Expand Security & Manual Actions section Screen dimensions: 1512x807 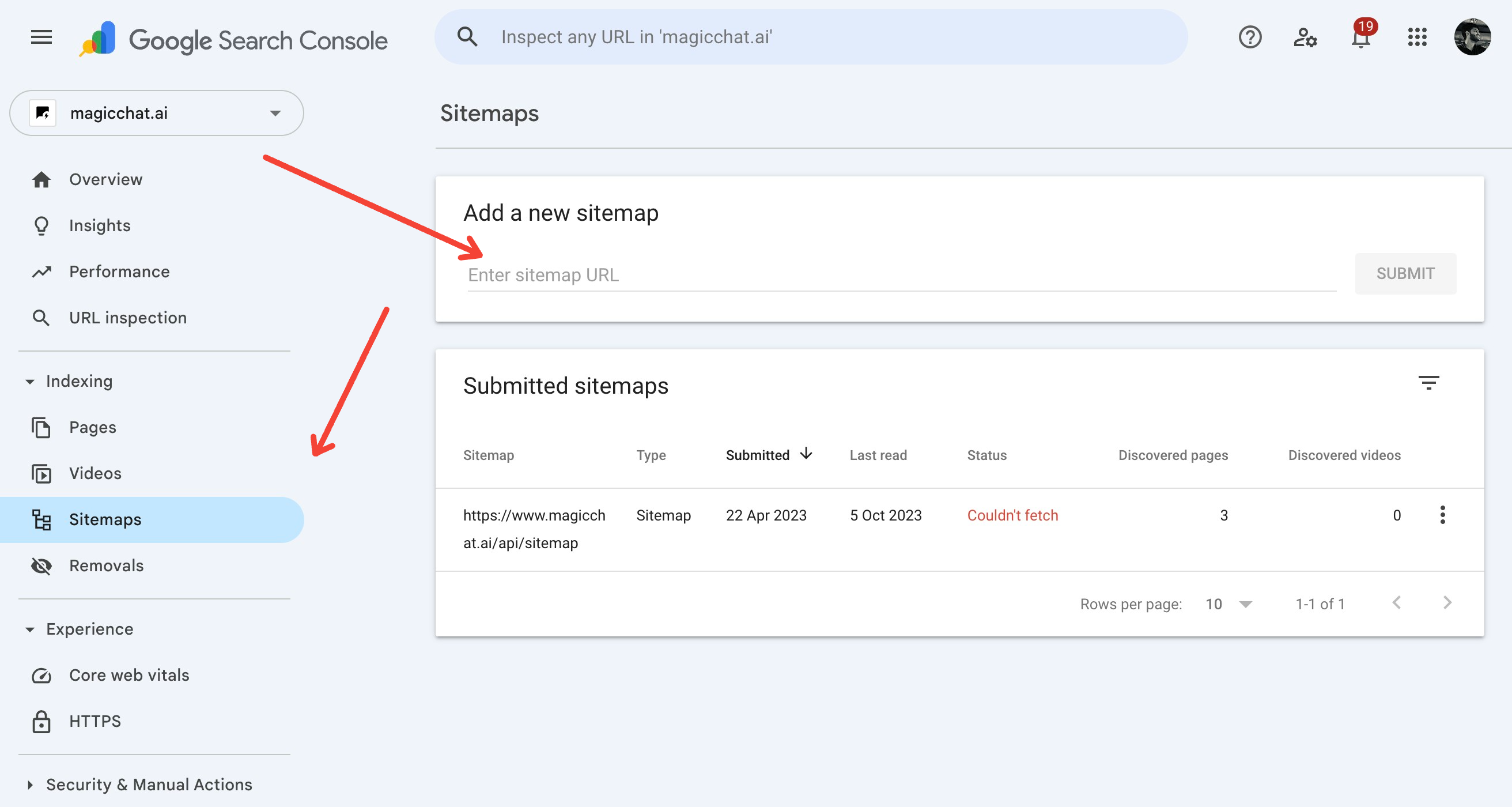point(29,785)
